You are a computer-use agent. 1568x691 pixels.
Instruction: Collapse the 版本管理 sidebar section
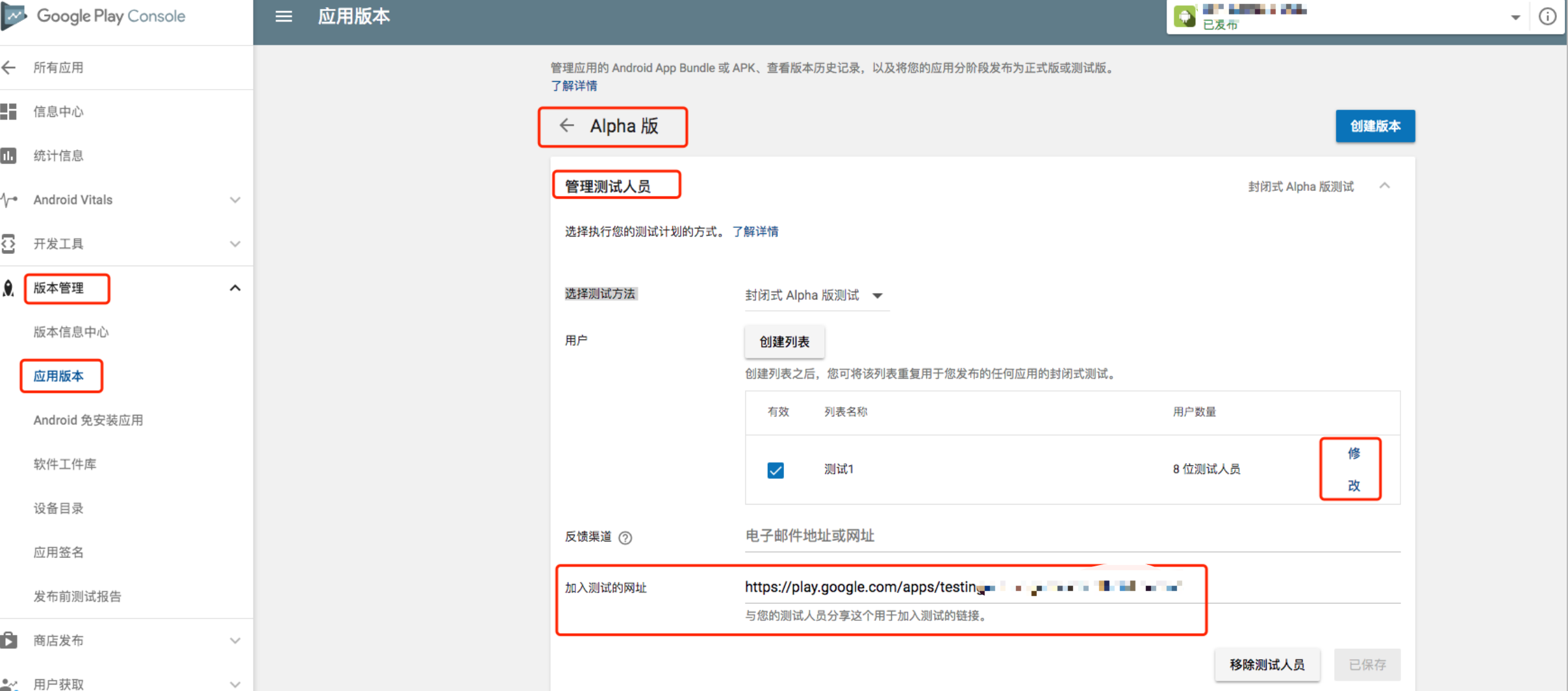(x=235, y=288)
